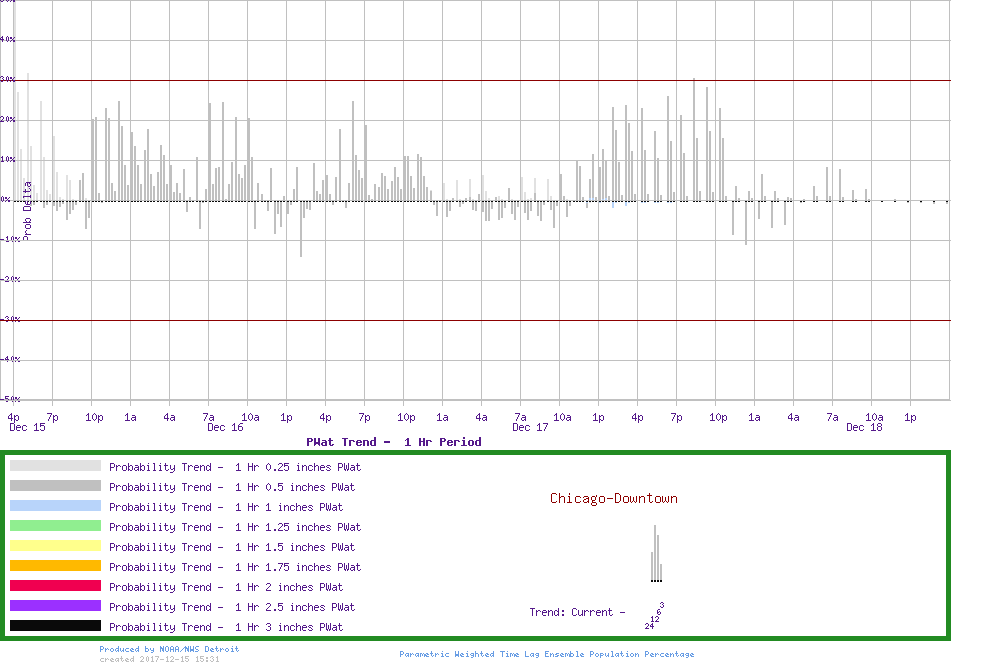
Task: Click the black 3 inches PWat swatch
Action: 55,626
